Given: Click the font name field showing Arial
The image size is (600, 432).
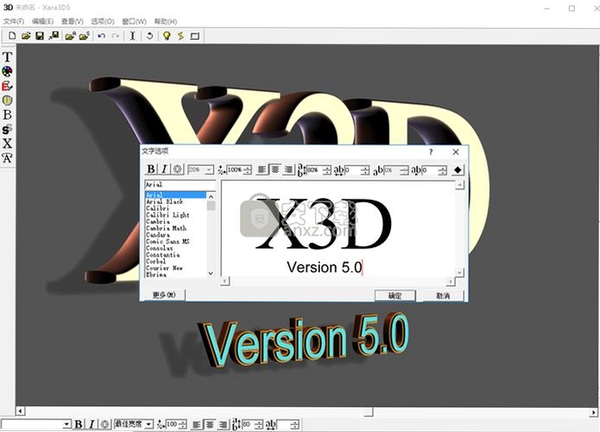Looking at the screenshot, I should pyautogui.click(x=180, y=184).
